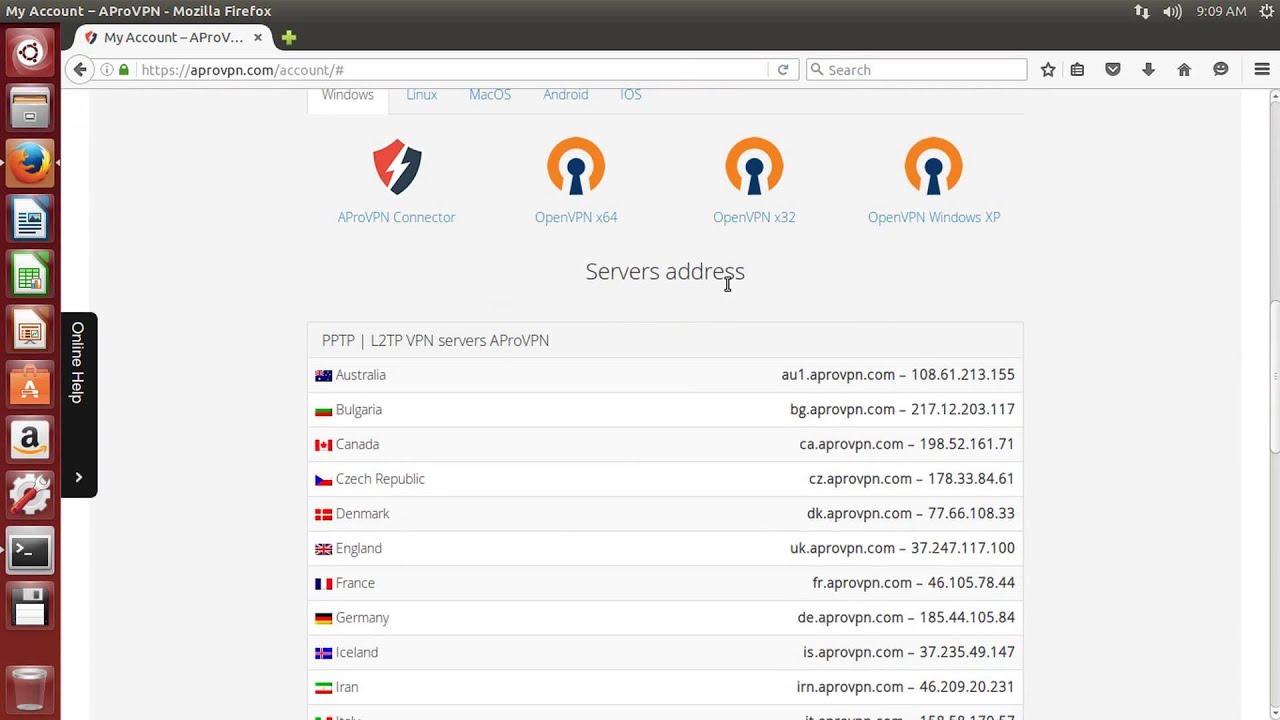Select uk.aprovpn.com – 37.247.117.100 address
The image size is (1280, 720).
902,548
